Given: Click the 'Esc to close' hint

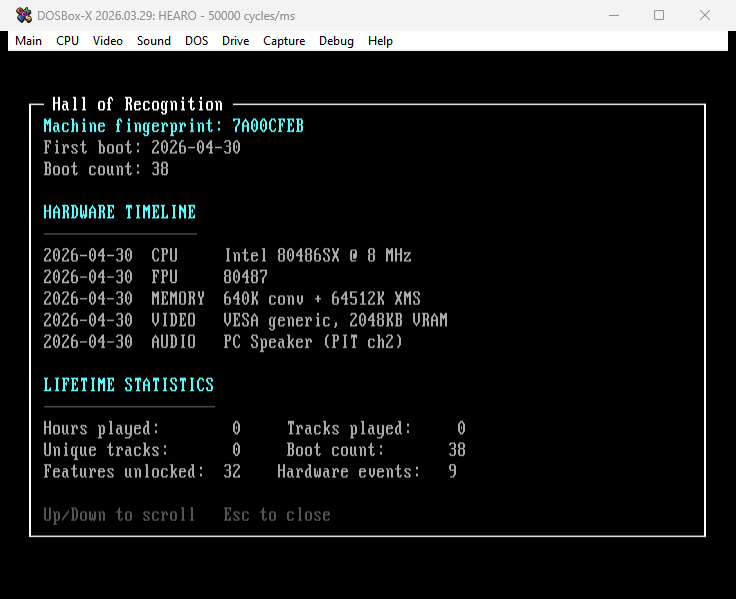Looking at the screenshot, I should [x=277, y=515].
